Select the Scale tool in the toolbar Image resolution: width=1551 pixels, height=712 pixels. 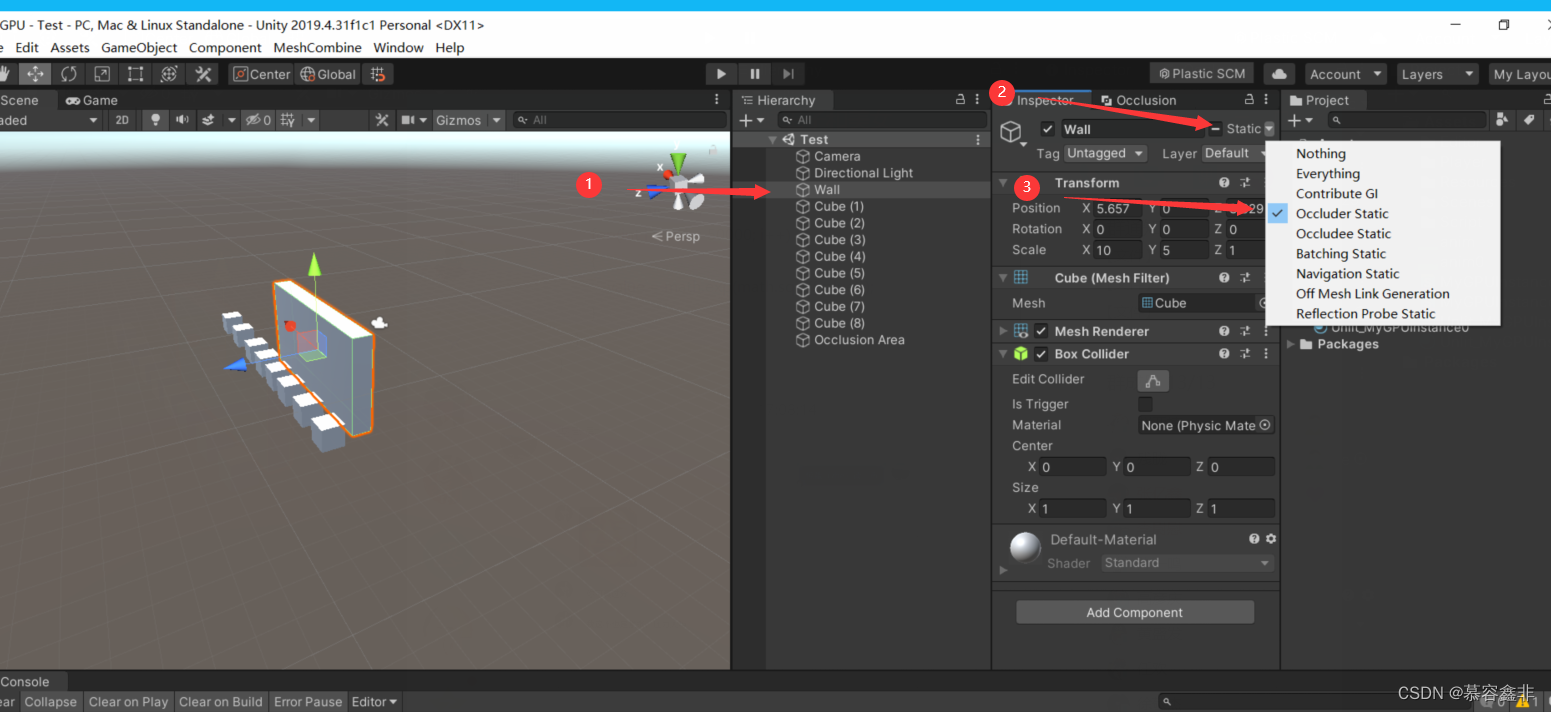click(101, 73)
